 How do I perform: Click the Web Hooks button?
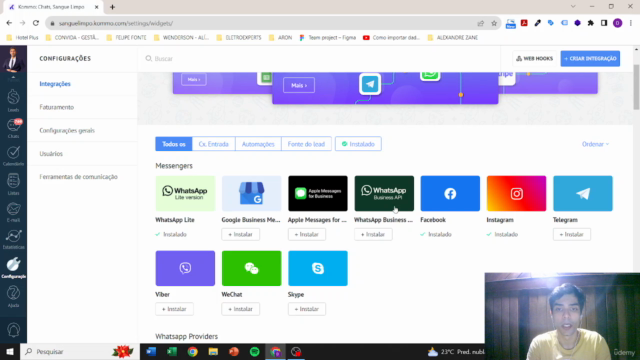(534, 59)
